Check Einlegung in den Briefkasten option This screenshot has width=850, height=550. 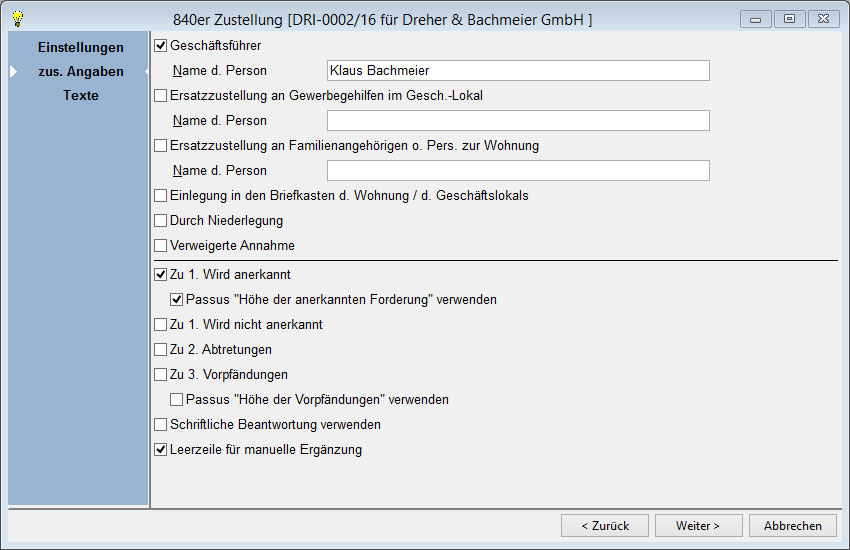pos(161,195)
